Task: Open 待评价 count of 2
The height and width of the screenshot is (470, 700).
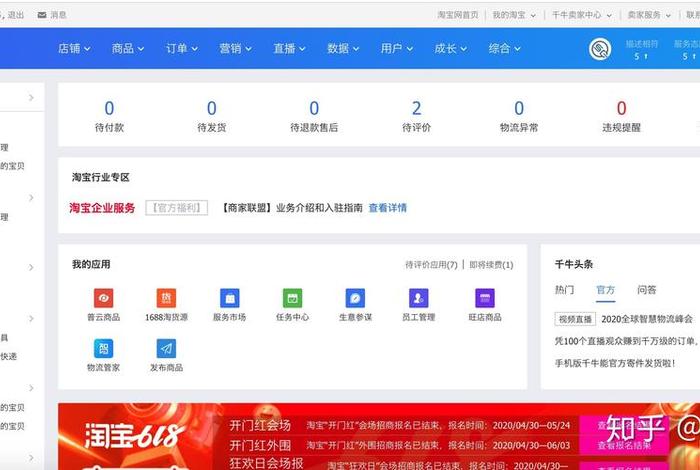Action: point(417,116)
